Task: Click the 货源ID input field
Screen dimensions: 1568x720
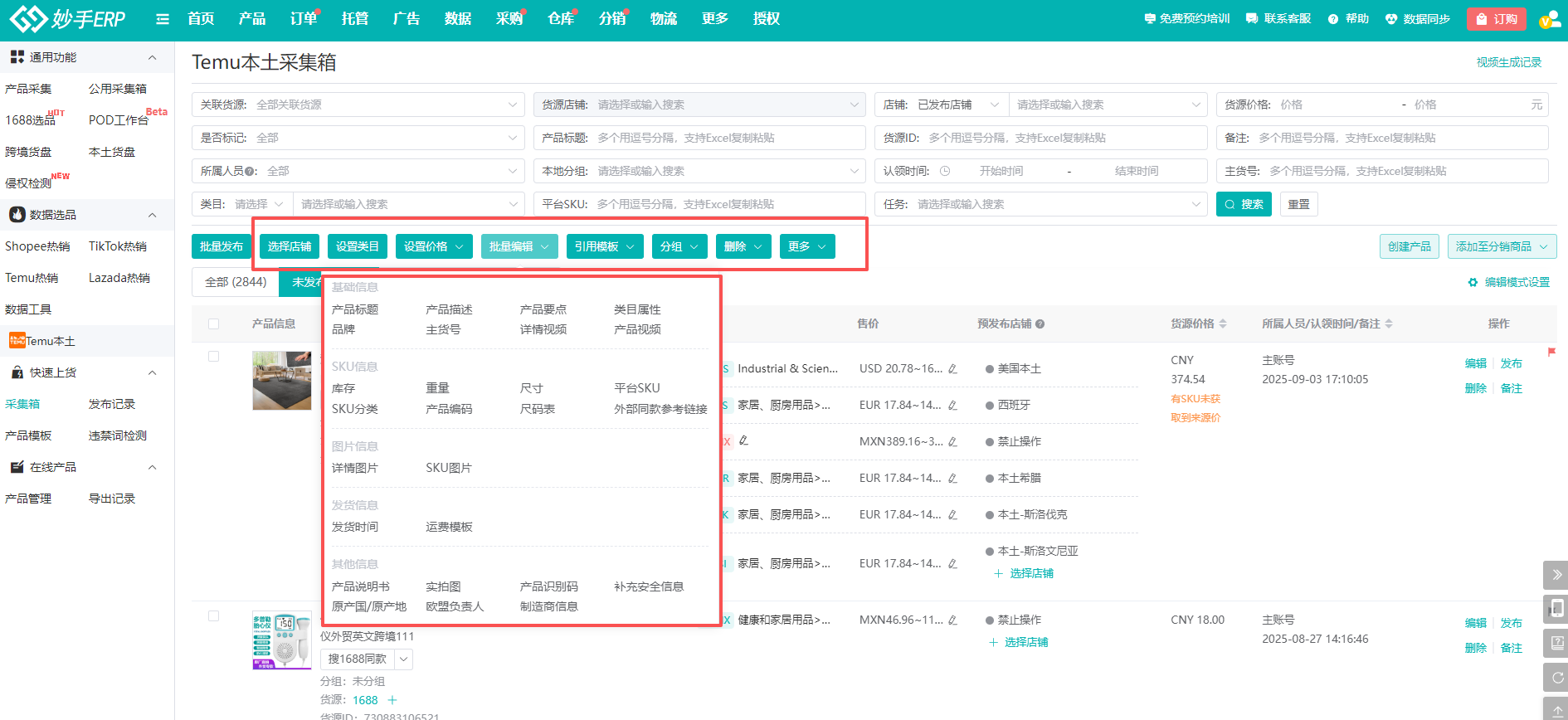Action: 1041,138
